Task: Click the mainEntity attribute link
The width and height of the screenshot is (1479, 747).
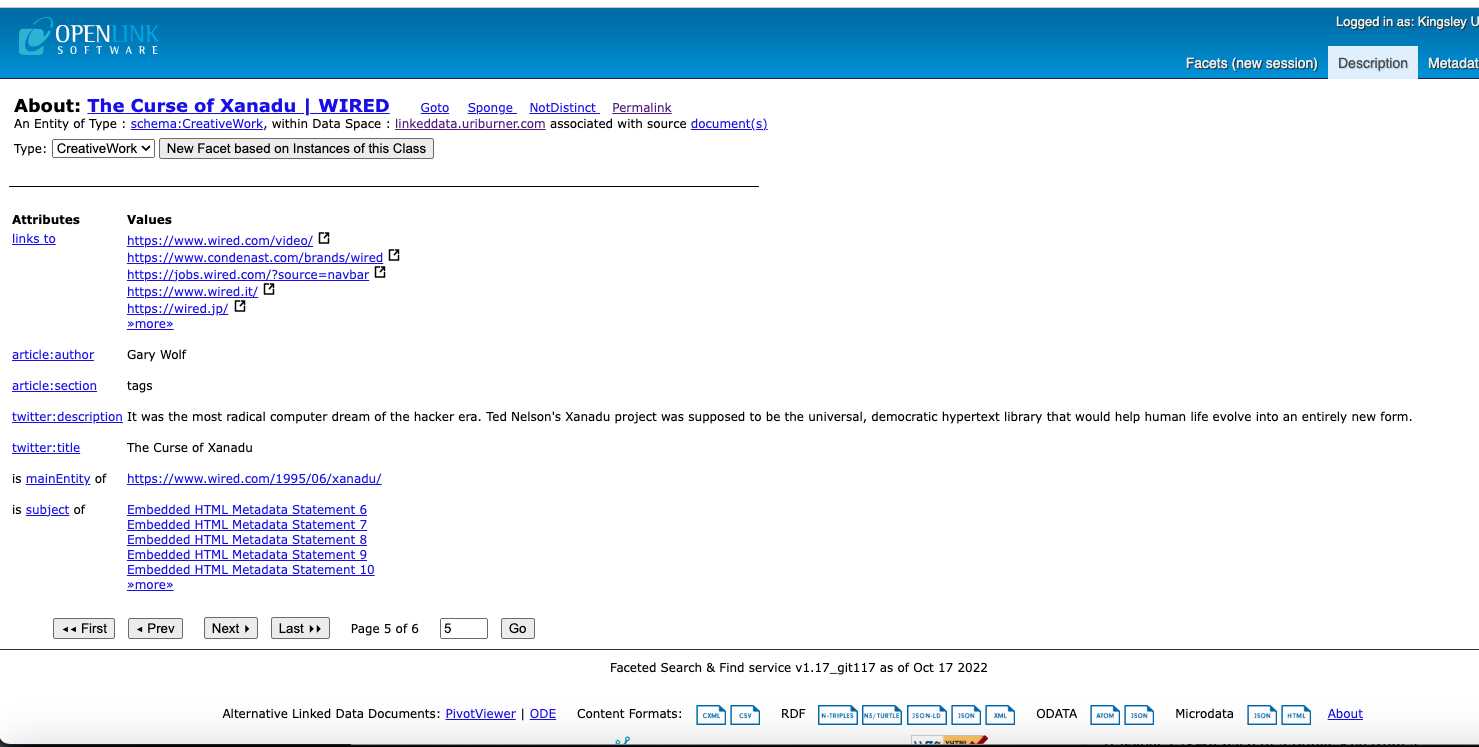Action: [58, 479]
